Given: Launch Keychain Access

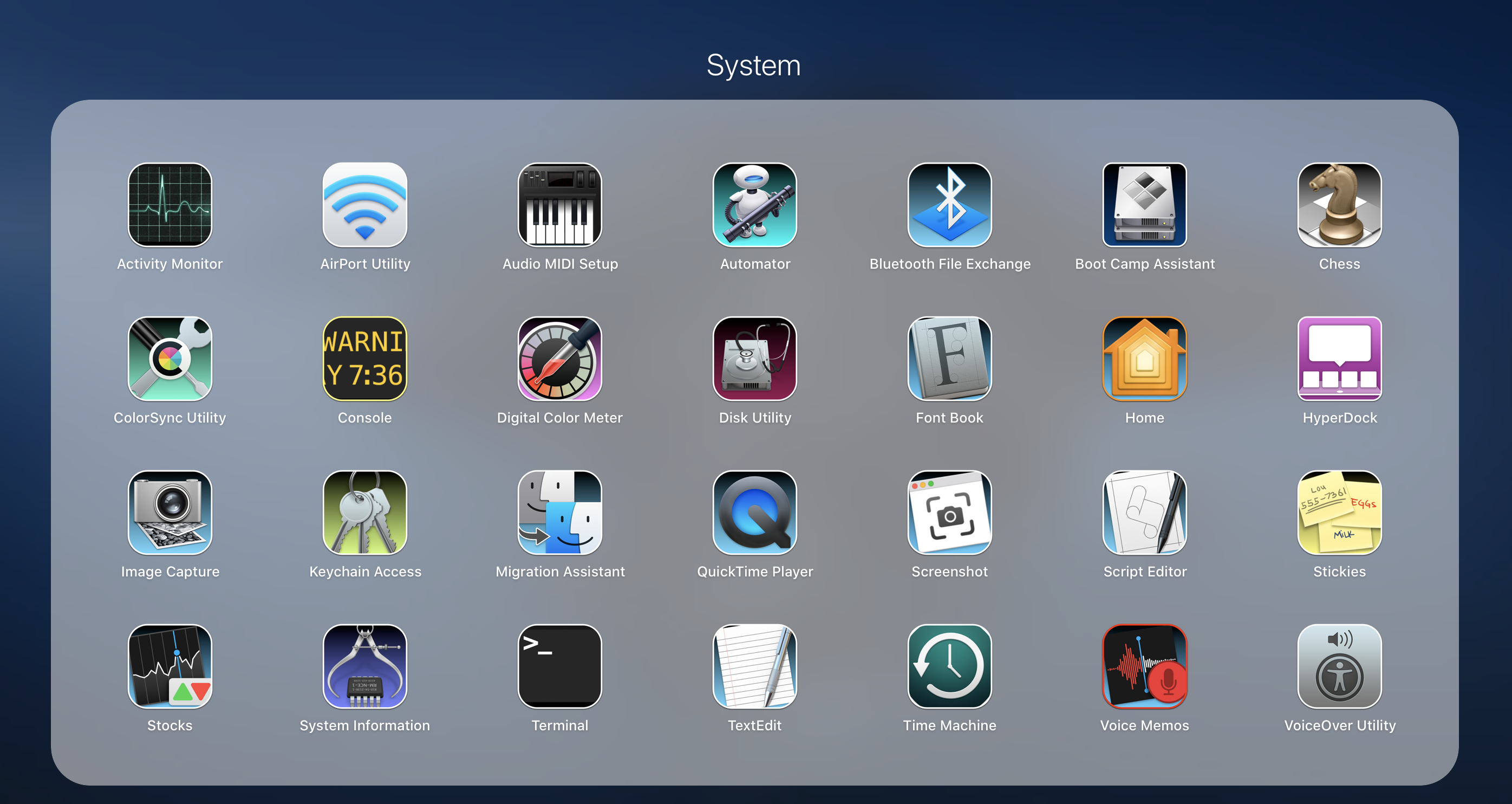Looking at the screenshot, I should (364, 513).
